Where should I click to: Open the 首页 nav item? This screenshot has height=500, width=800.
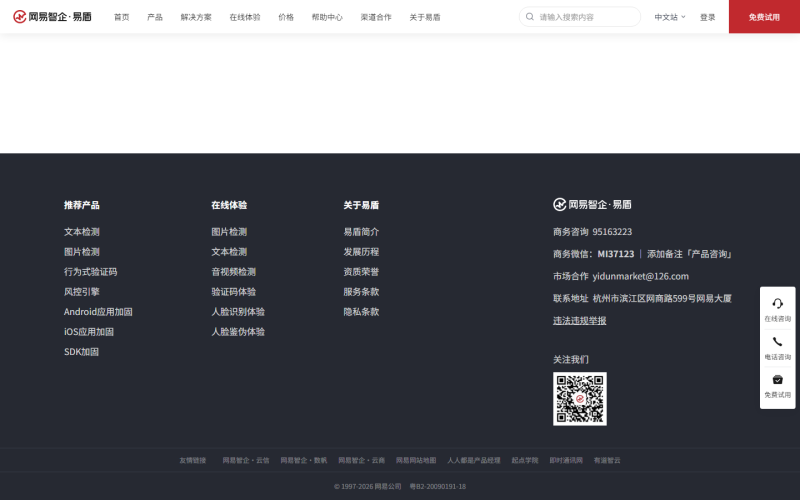(121, 17)
